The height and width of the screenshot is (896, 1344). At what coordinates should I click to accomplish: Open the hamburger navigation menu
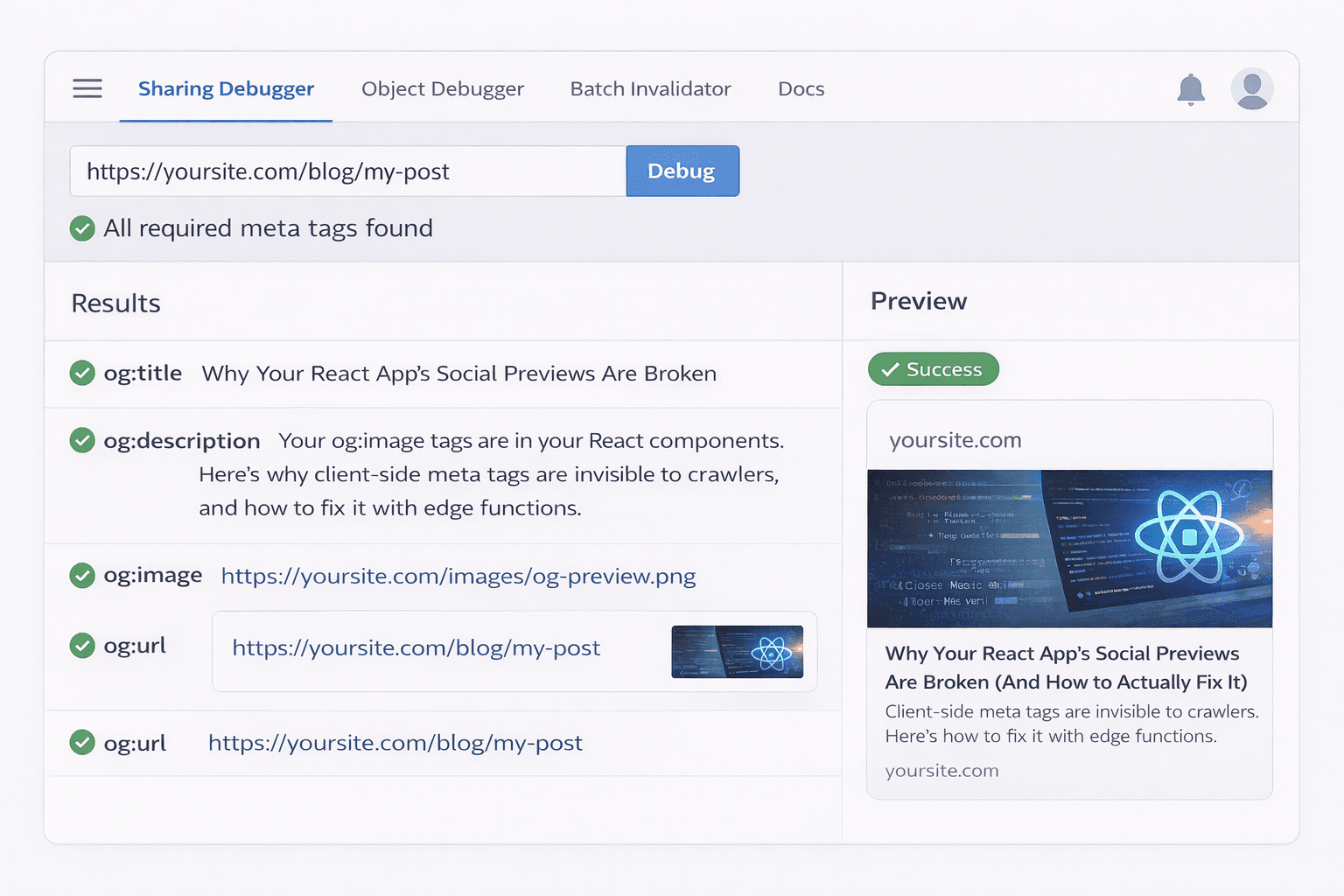[87, 88]
